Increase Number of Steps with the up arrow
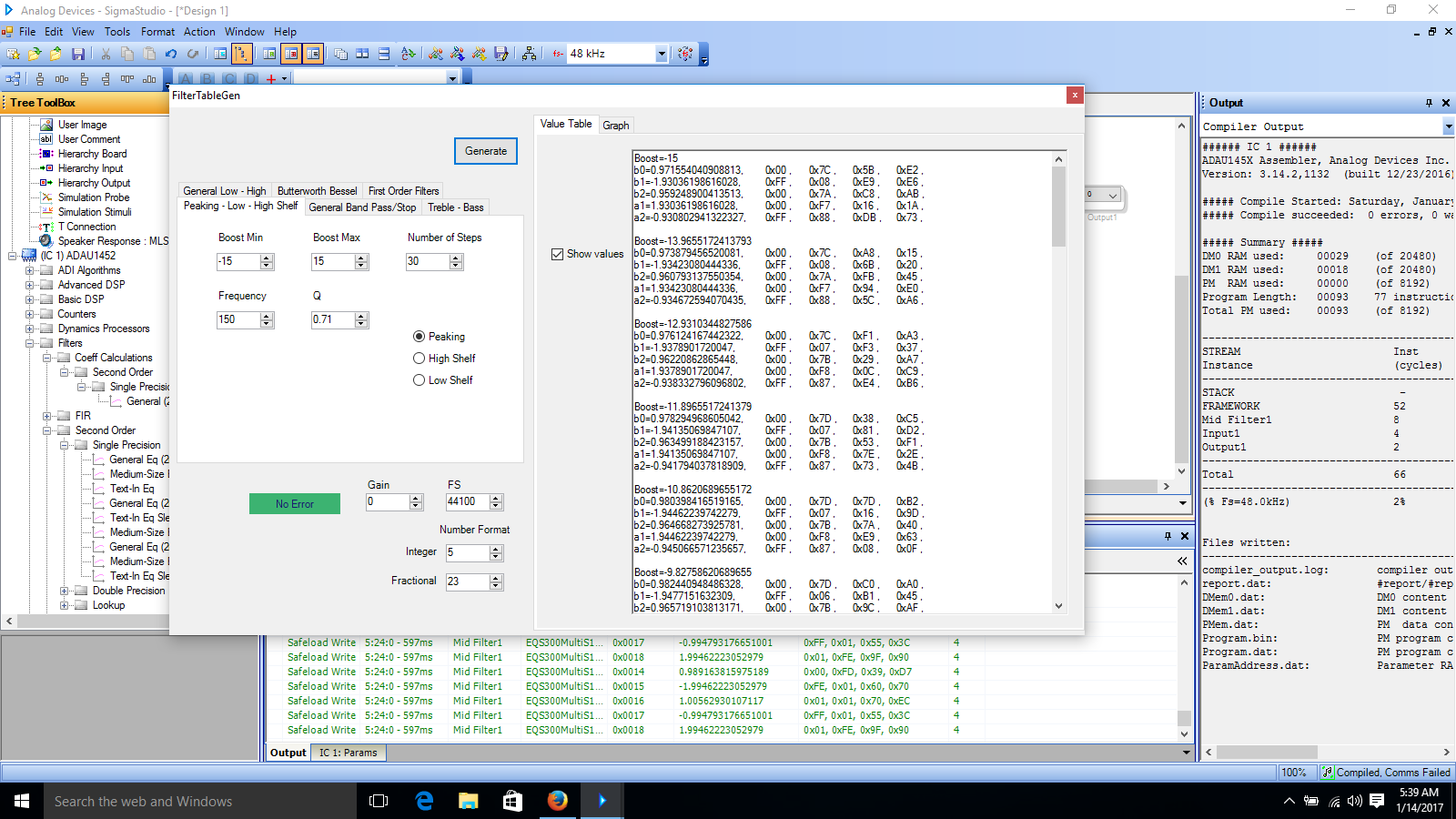The width and height of the screenshot is (1456, 819). (456, 258)
